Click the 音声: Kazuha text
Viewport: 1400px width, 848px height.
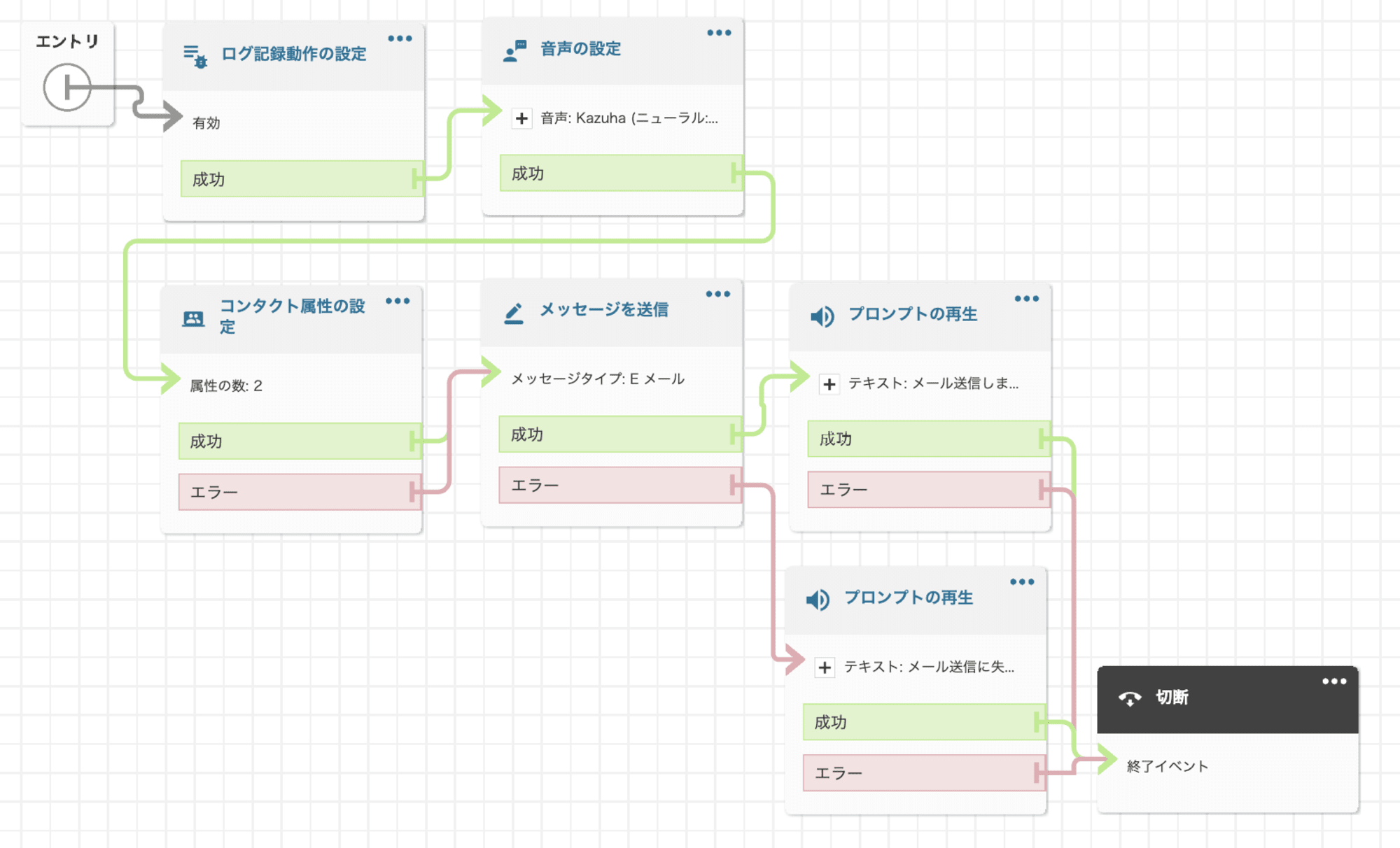[x=629, y=118]
